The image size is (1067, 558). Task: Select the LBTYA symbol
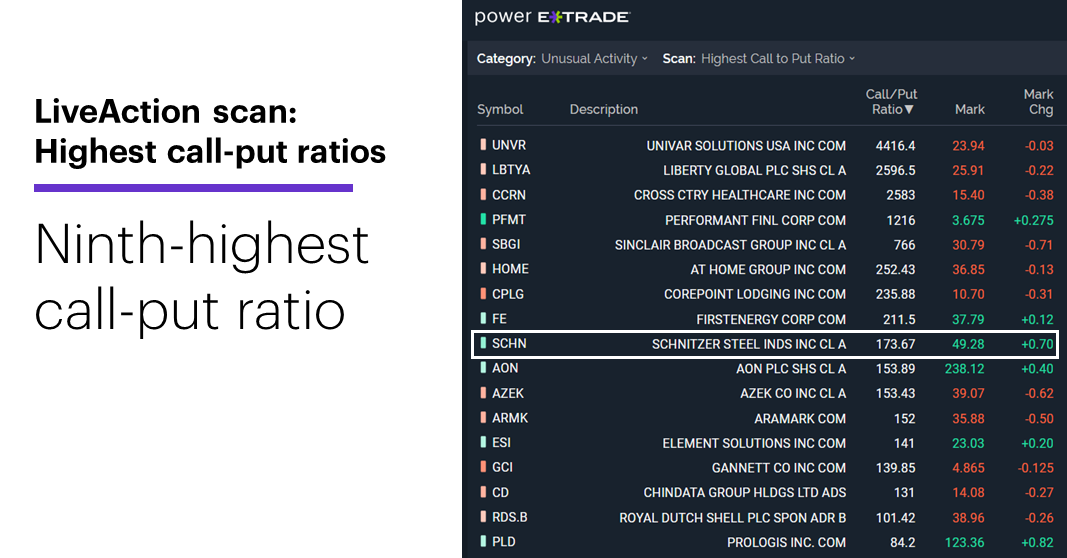click(x=511, y=169)
